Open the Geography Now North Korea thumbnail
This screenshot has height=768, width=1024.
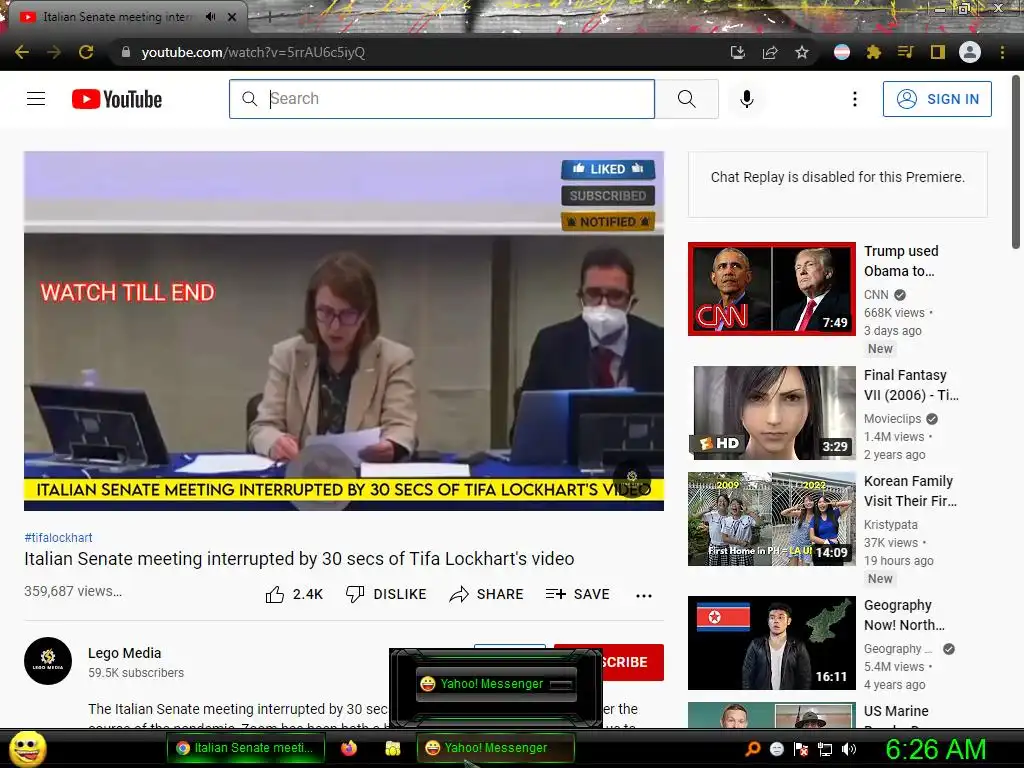click(772, 643)
